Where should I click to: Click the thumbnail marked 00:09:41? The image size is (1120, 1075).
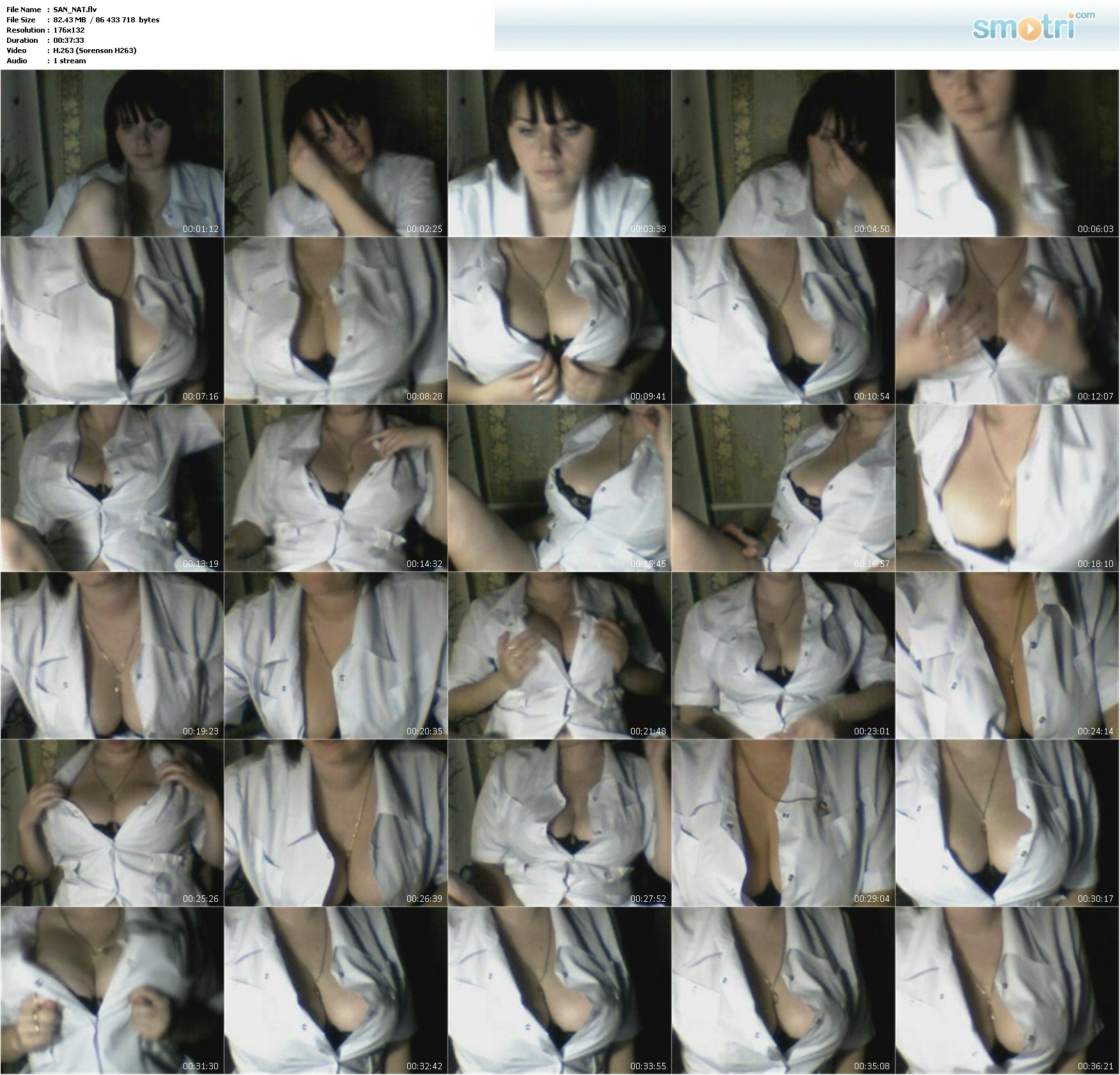559,321
